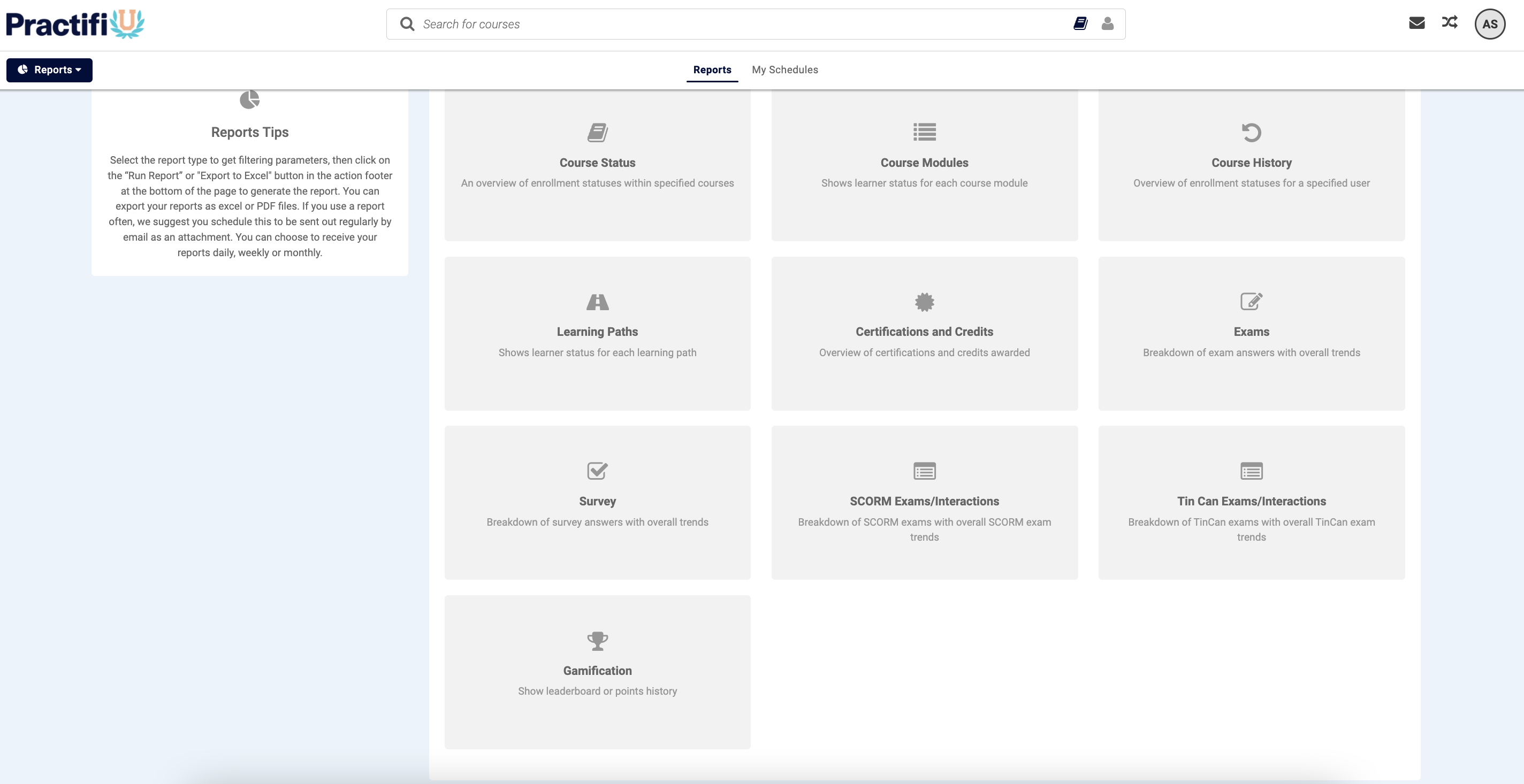This screenshot has width=1524, height=784.
Task: Switch to the Reports tab
Action: [x=712, y=70]
